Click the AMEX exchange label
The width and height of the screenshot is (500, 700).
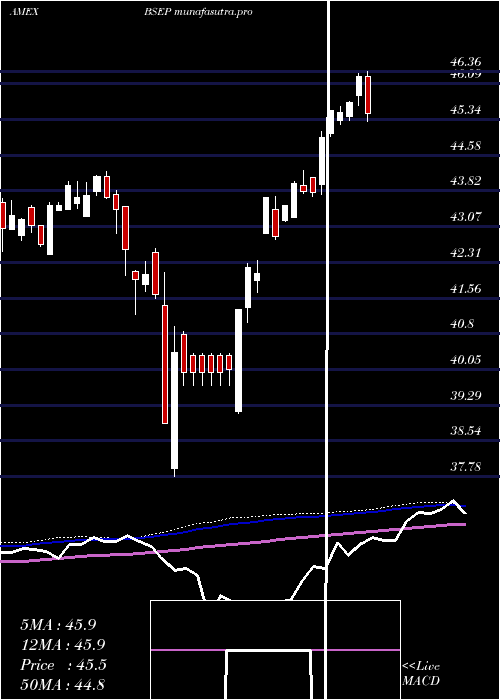pos(24,12)
